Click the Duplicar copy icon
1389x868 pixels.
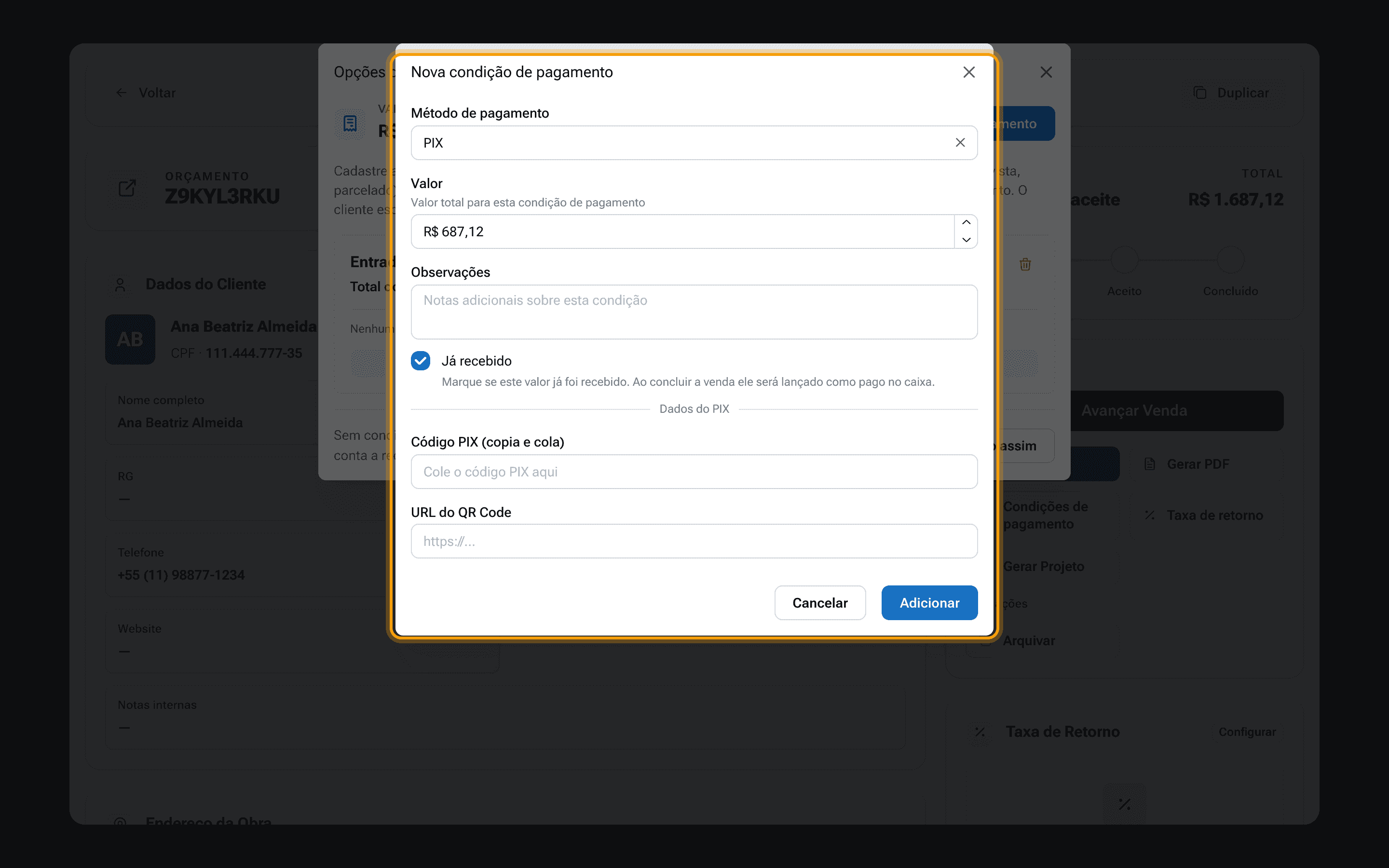pyautogui.click(x=1199, y=93)
